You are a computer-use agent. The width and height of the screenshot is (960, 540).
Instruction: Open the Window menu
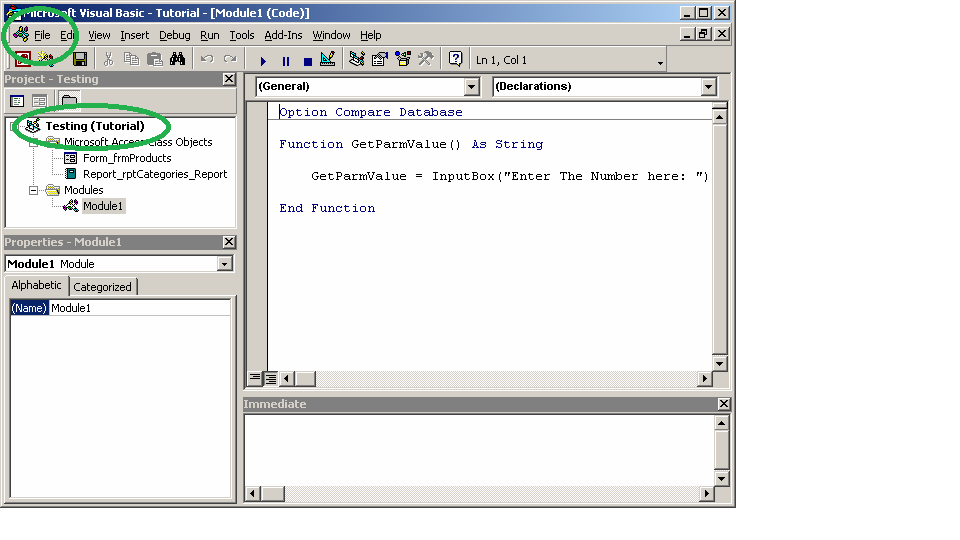click(331, 35)
